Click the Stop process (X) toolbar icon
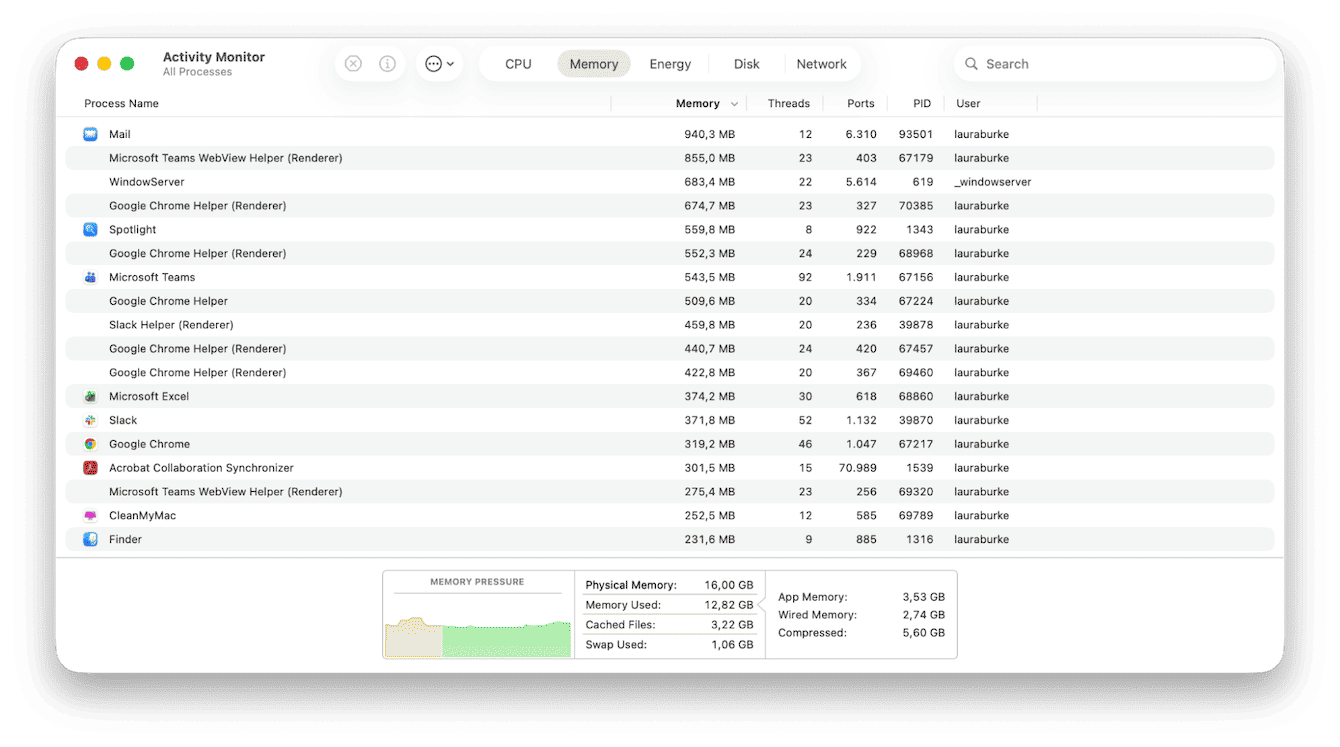The width and height of the screenshot is (1340, 747). pos(353,63)
